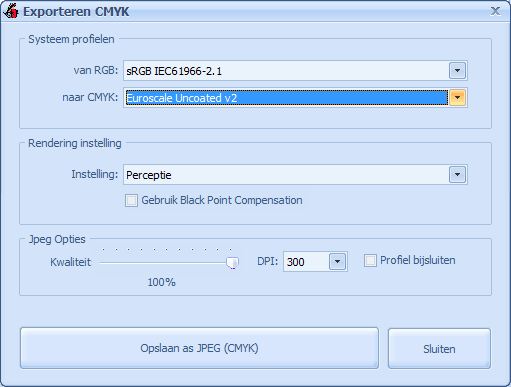Click the application icon in title bar
511x387 pixels.
pos(10,11)
